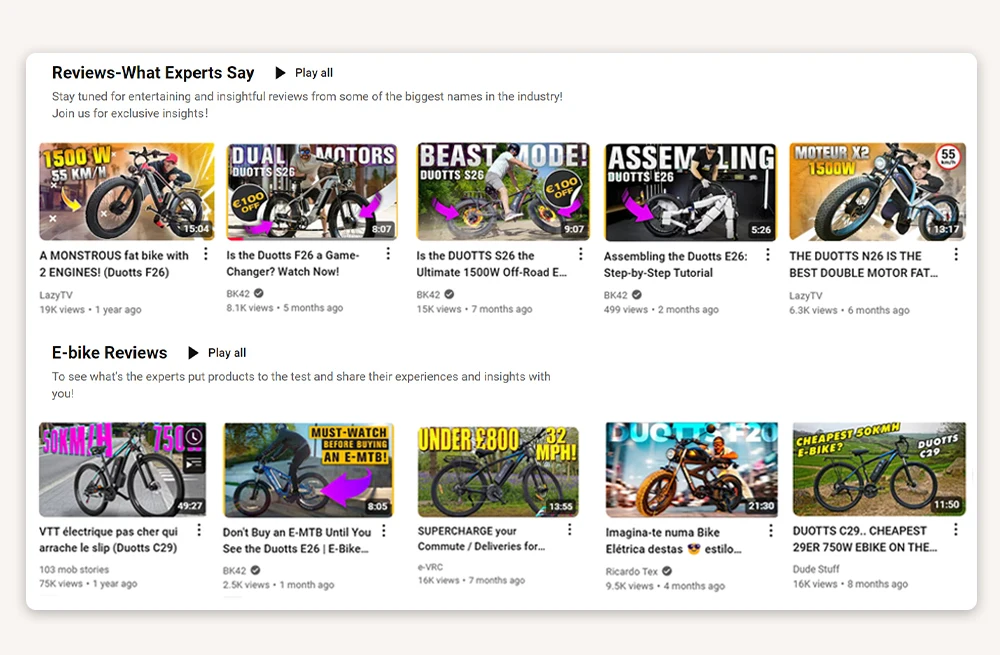Open three-dot menu for MONSTROUS fat bike video
Screen dimensions: 1000x655
[x=206, y=255]
